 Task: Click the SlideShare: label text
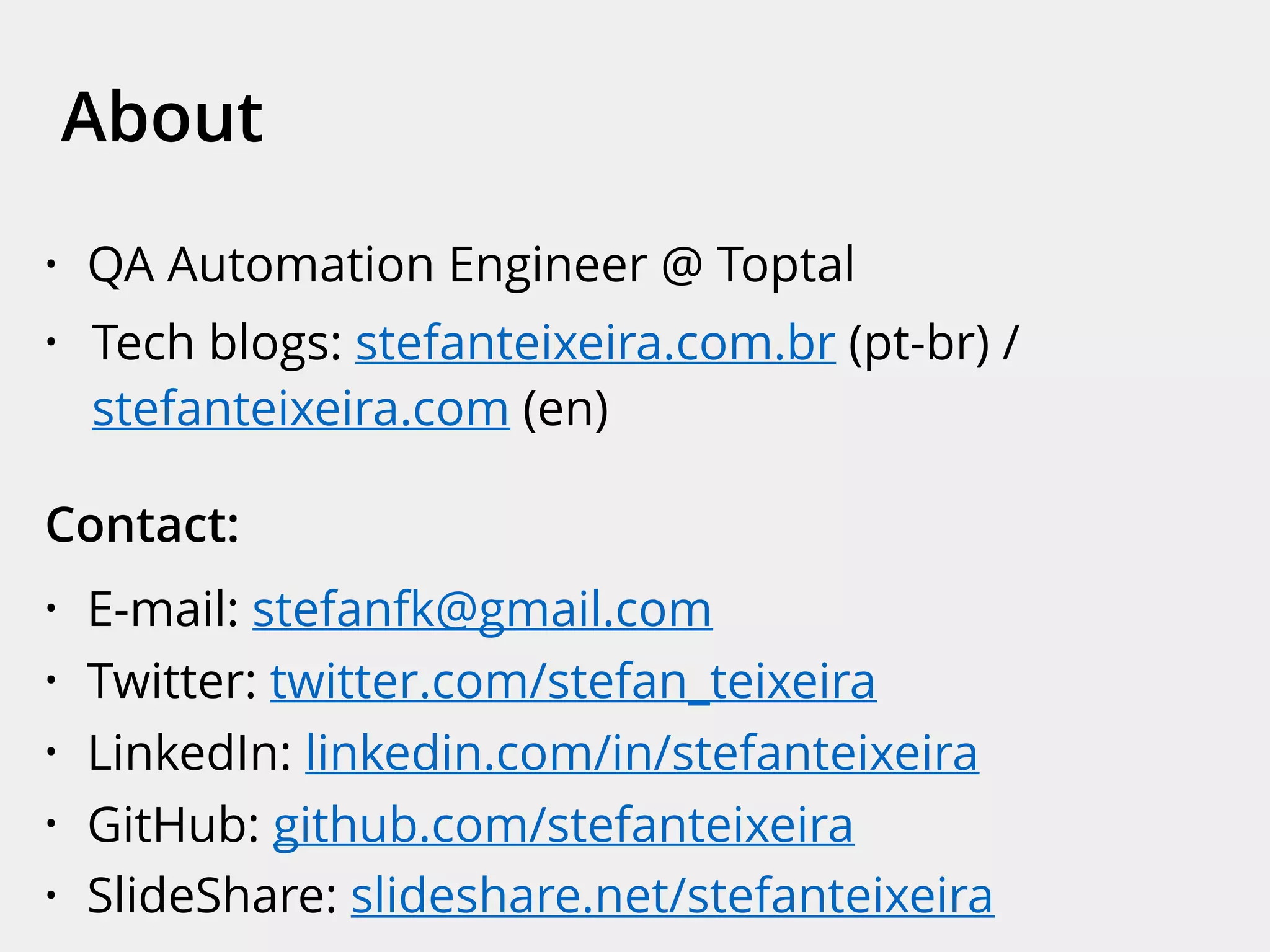[x=212, y=896]
